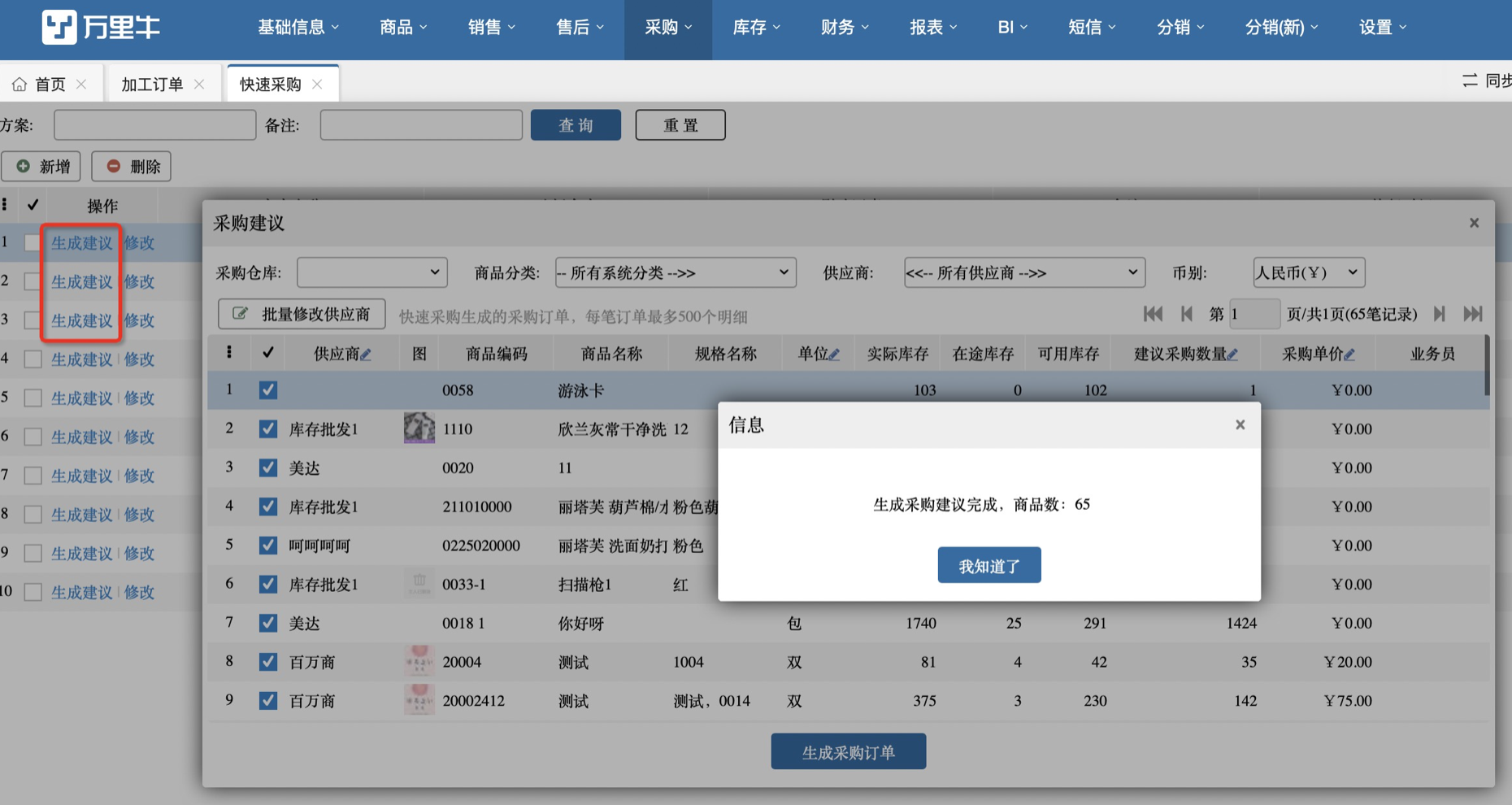Click the 查询 button
Image resolution: width=1512 pixels, height=805 pixels.
[x=576, y=125]
